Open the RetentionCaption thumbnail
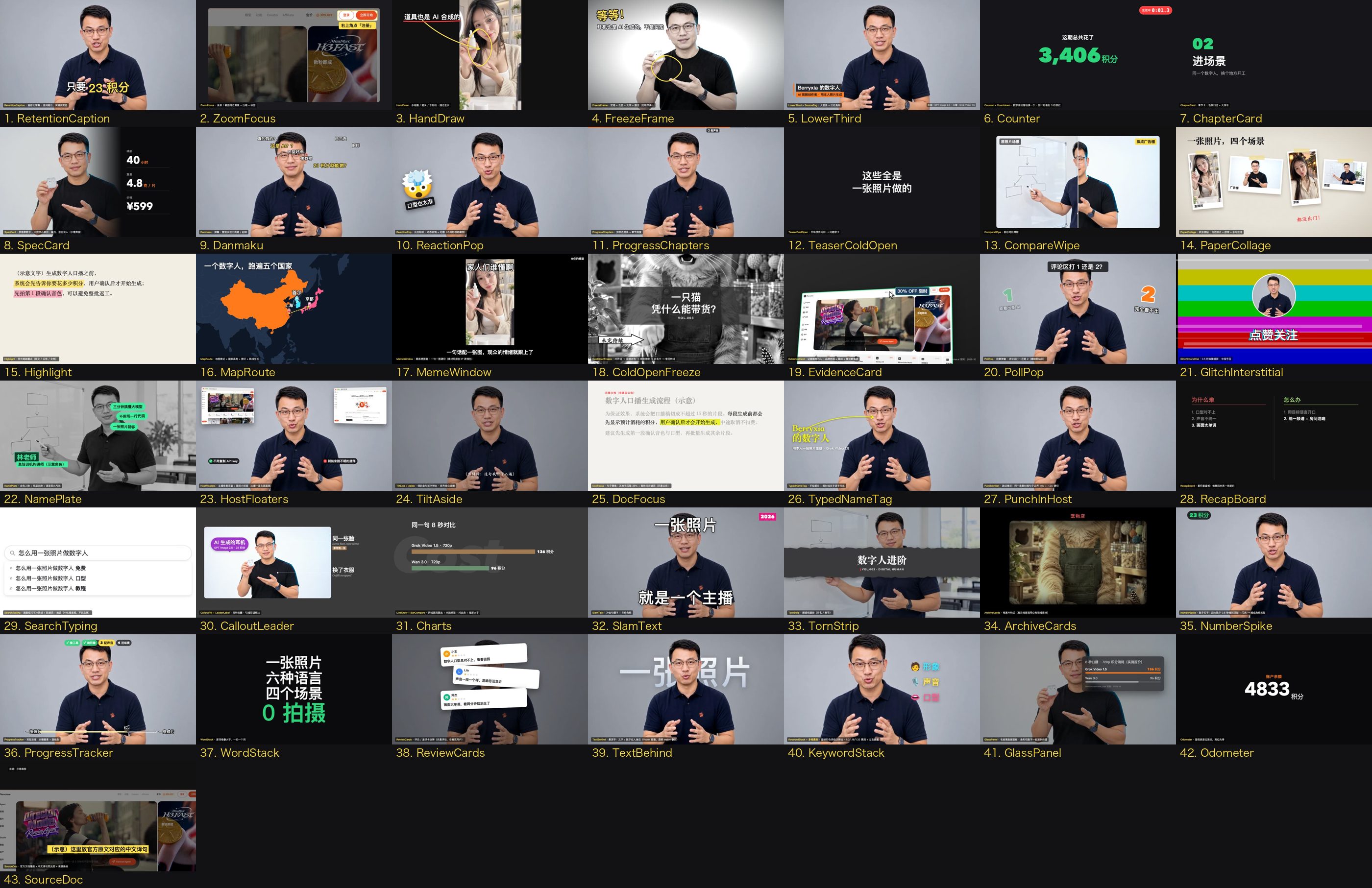This screenshot has height=888, width=1372. pos(98,55)
